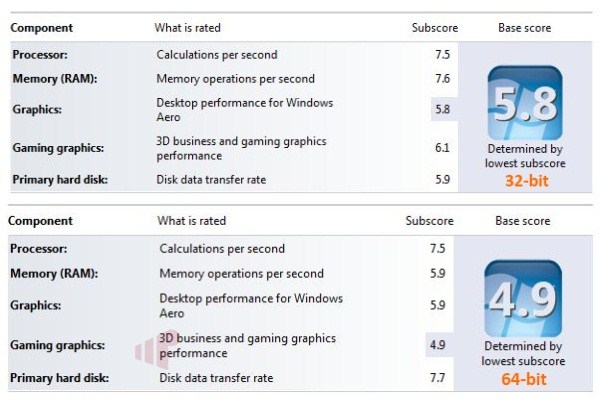Click Graphics label in the bottom table
600x400 pixels.
point(36,305)
